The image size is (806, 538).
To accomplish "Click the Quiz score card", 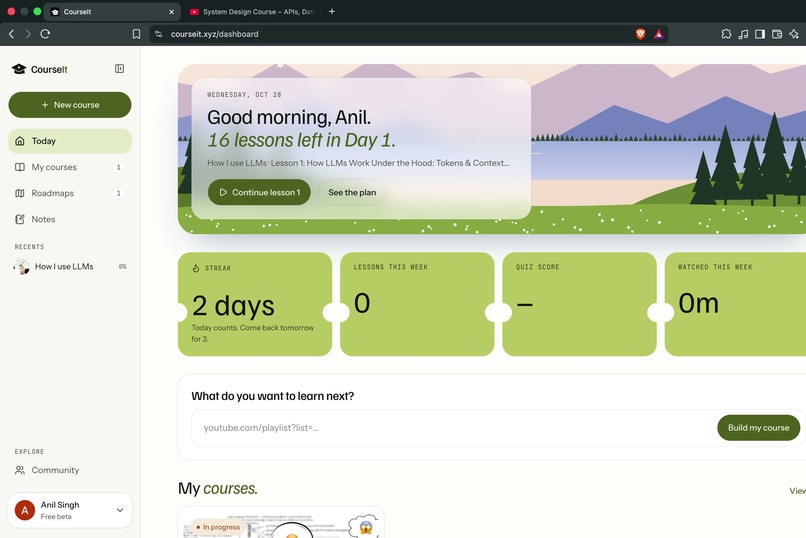I will tap(579, 304).
